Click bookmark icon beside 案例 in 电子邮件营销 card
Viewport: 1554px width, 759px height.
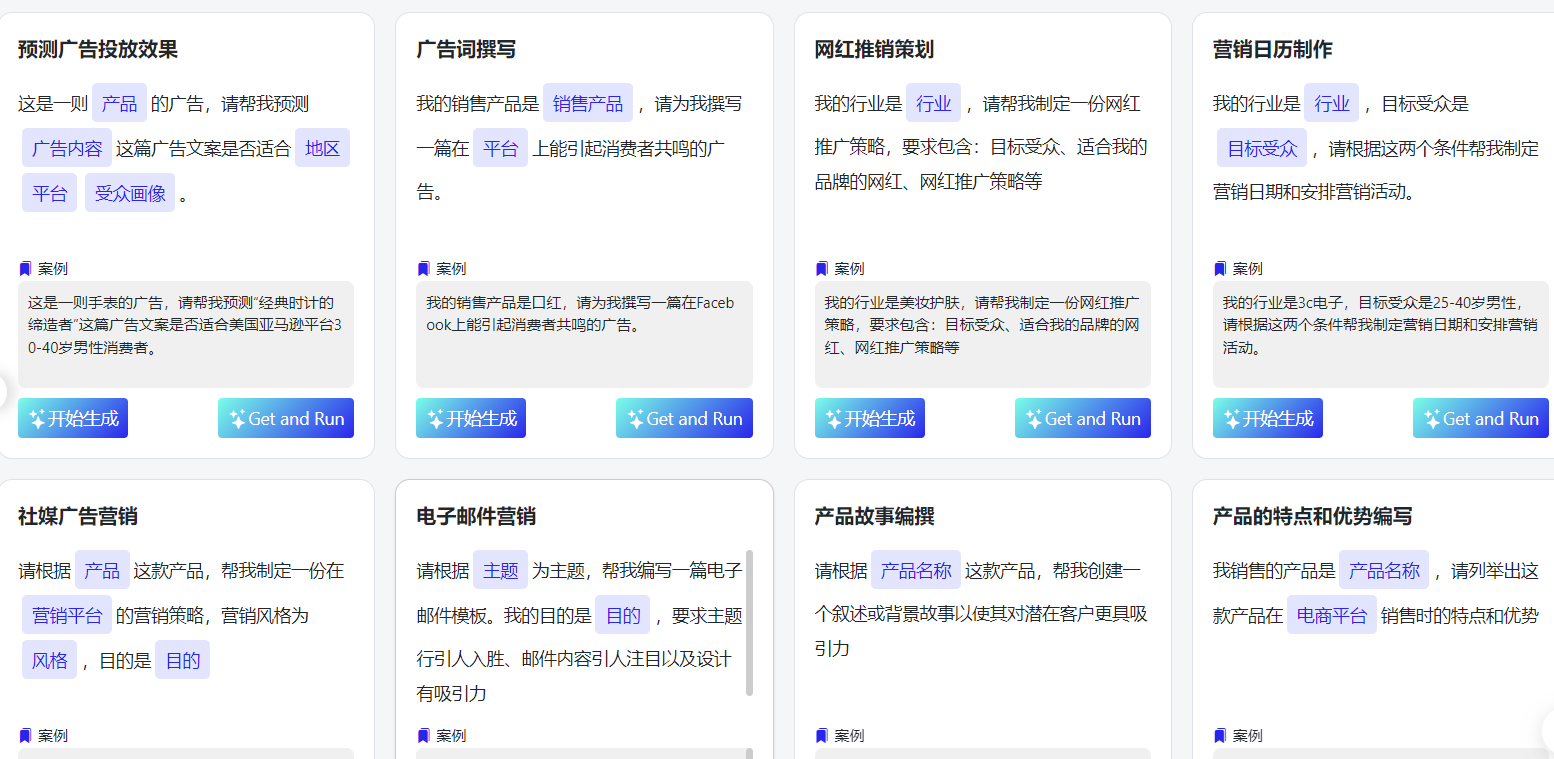click(x=423, y=736)
